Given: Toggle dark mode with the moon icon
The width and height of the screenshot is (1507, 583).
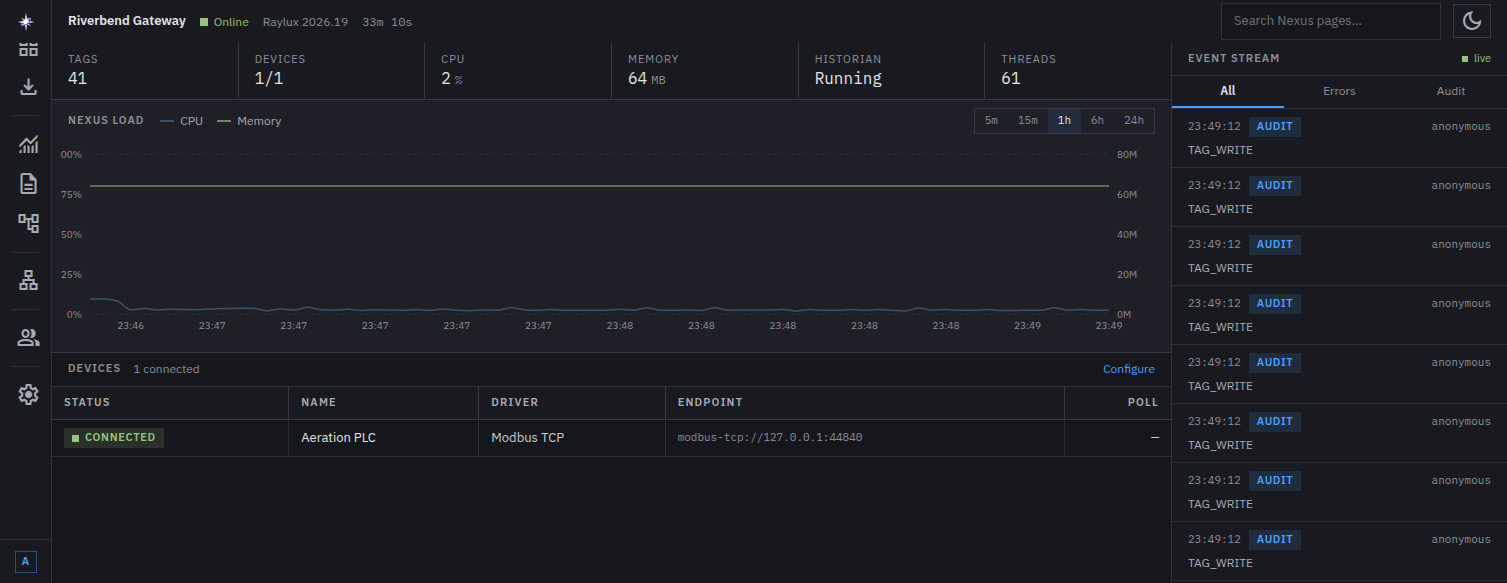Looking at the screenshot, I should (x=1472, y=21).
